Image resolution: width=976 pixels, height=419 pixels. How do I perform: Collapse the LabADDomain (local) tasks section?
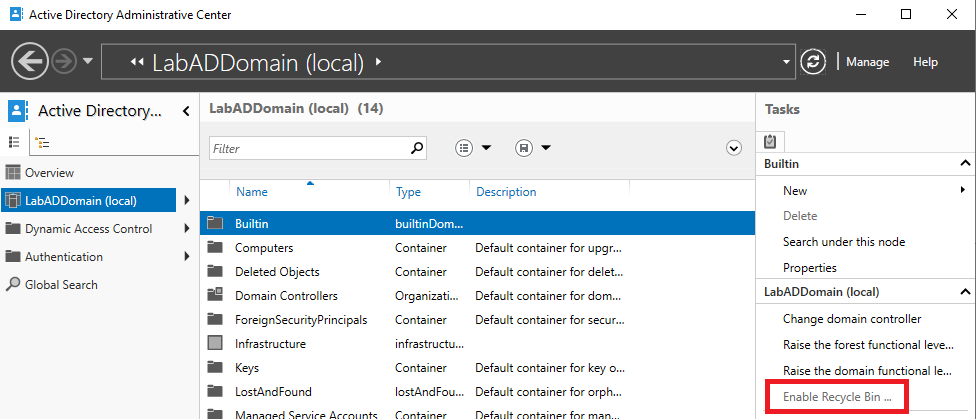tap(964, 292)
